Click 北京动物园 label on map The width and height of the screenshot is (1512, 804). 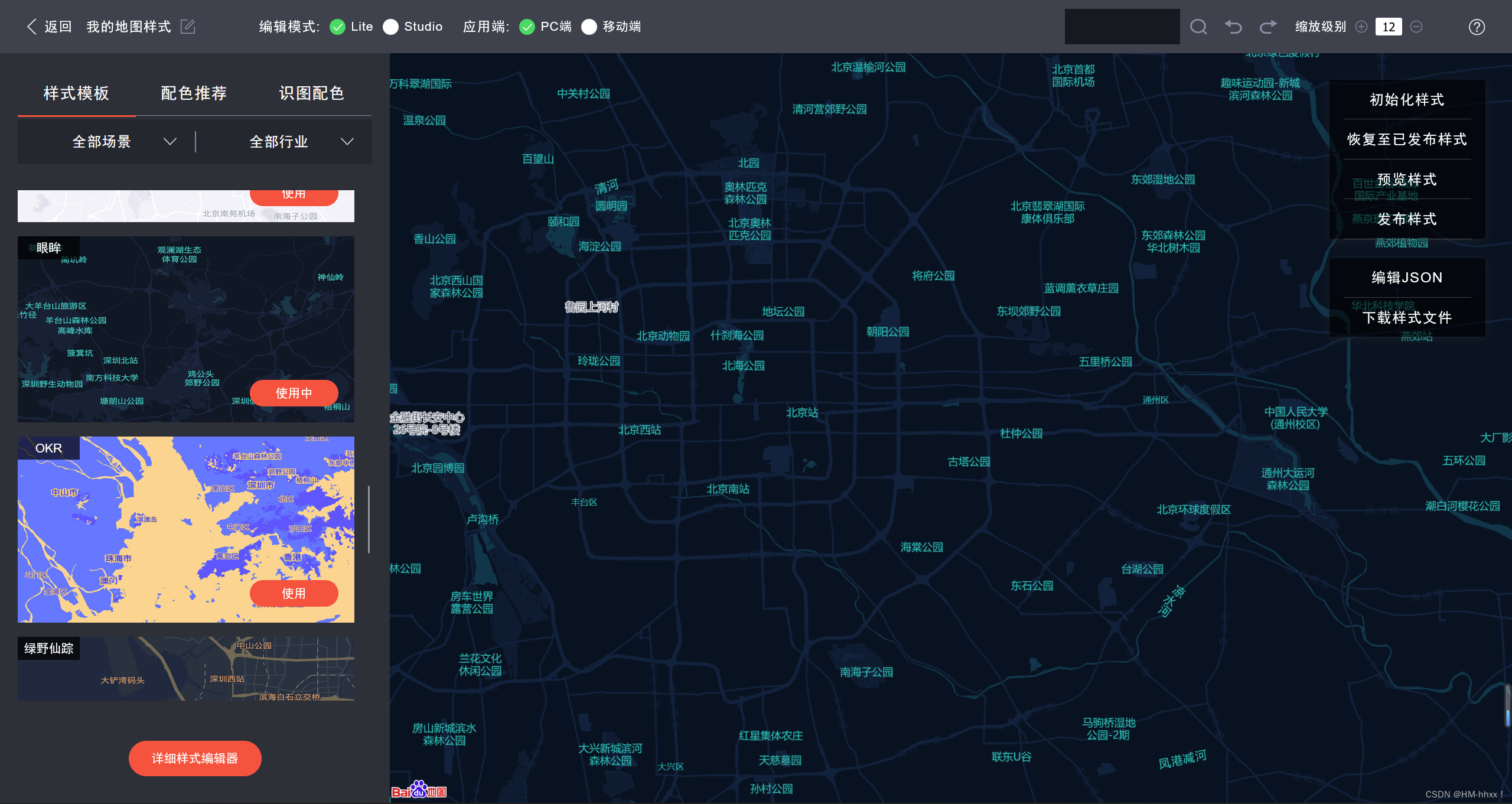point(663,336)
